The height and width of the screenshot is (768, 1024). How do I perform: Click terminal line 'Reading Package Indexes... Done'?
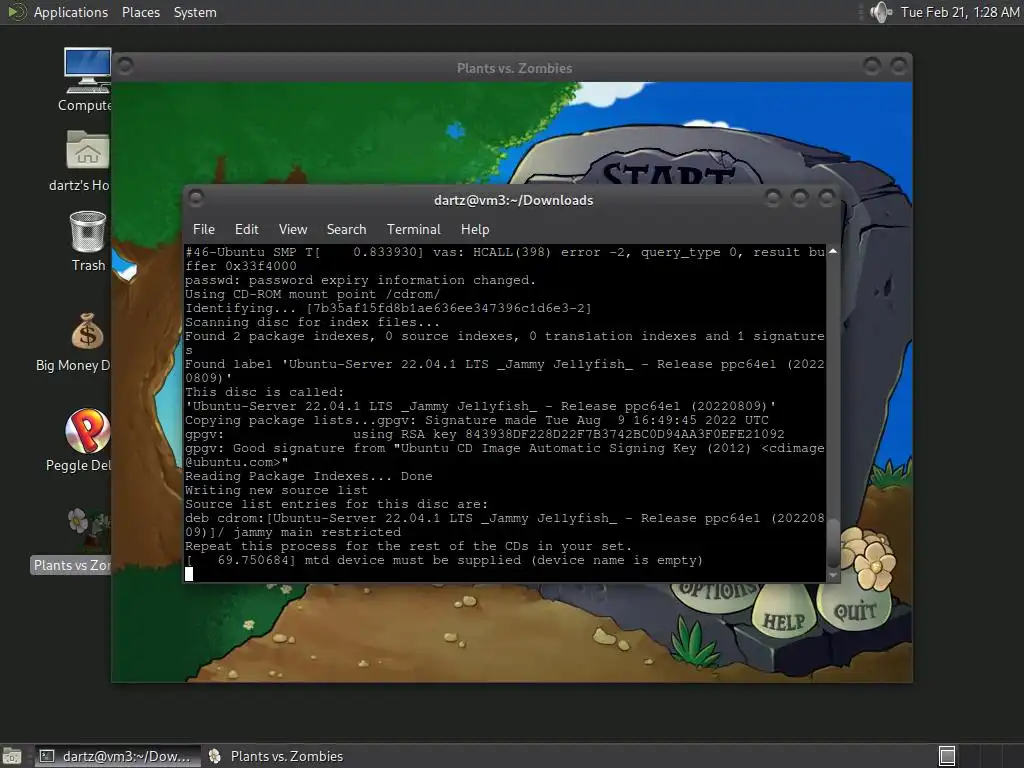click(308, 476)
